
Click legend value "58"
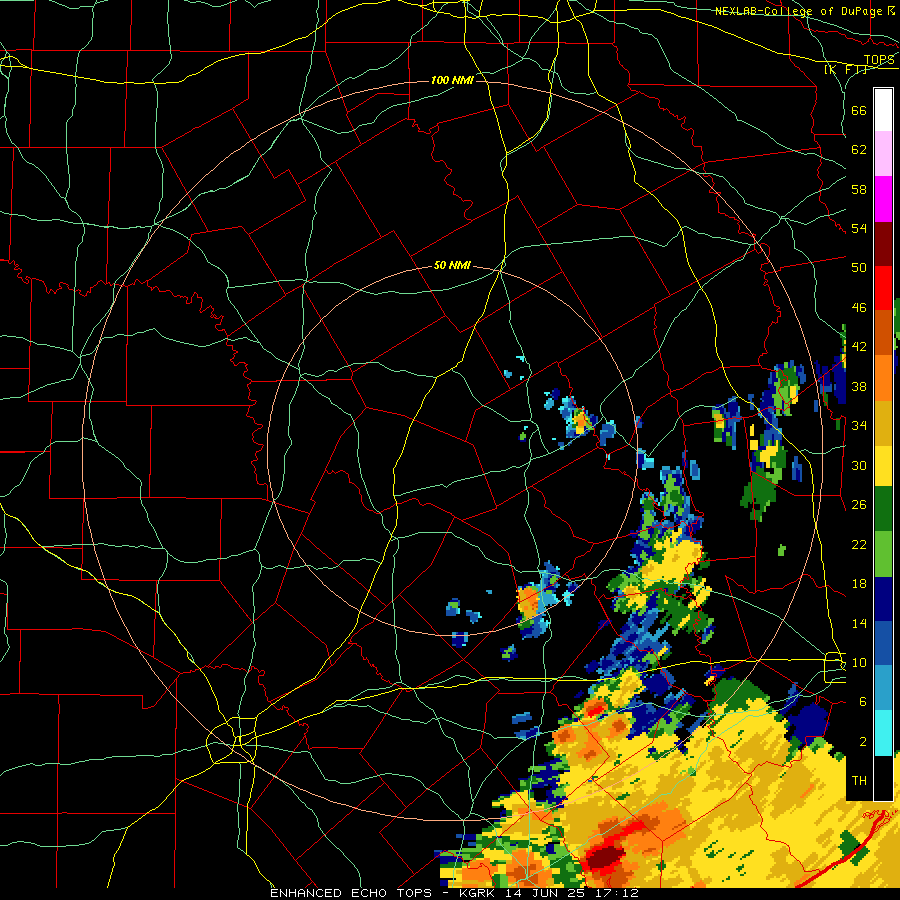tap(859, 189)
